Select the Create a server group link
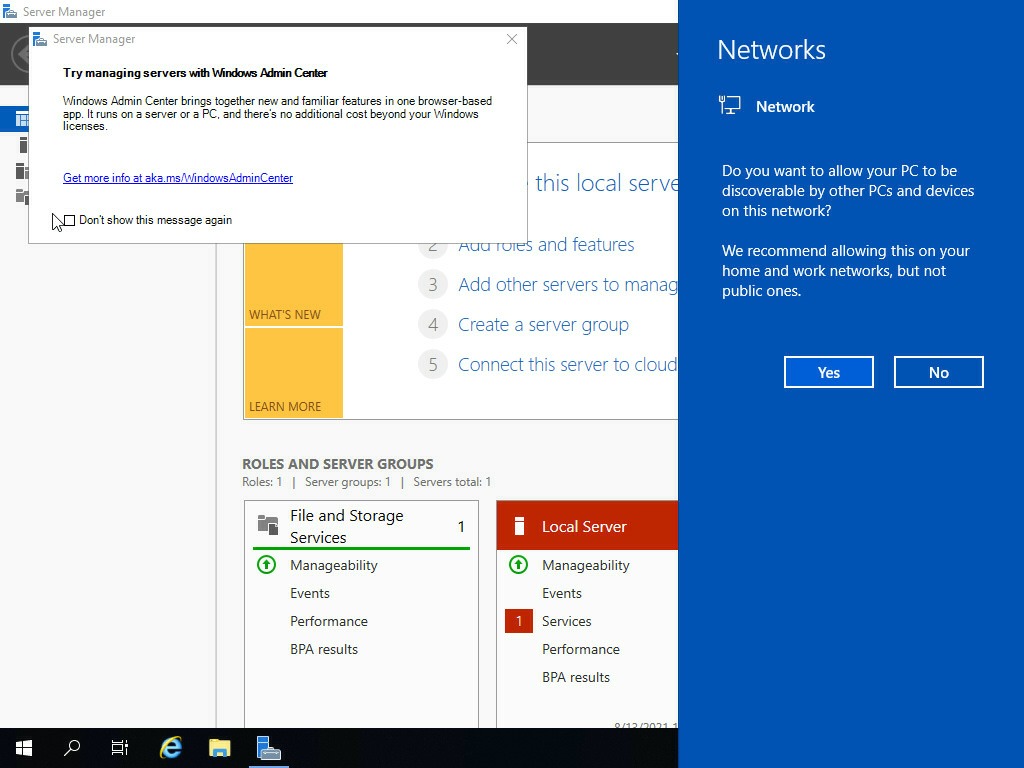The image size is (1024, 768). click(543, 325)
